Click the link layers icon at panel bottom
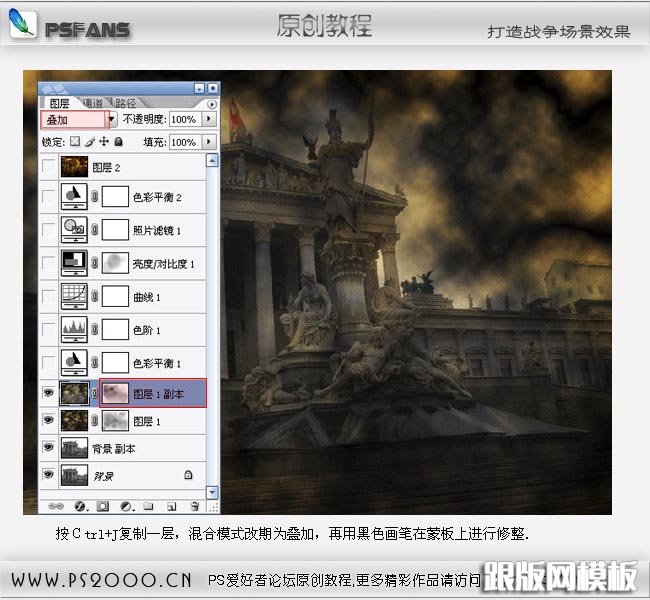This screenshot has width=650, height=600. 56,506
